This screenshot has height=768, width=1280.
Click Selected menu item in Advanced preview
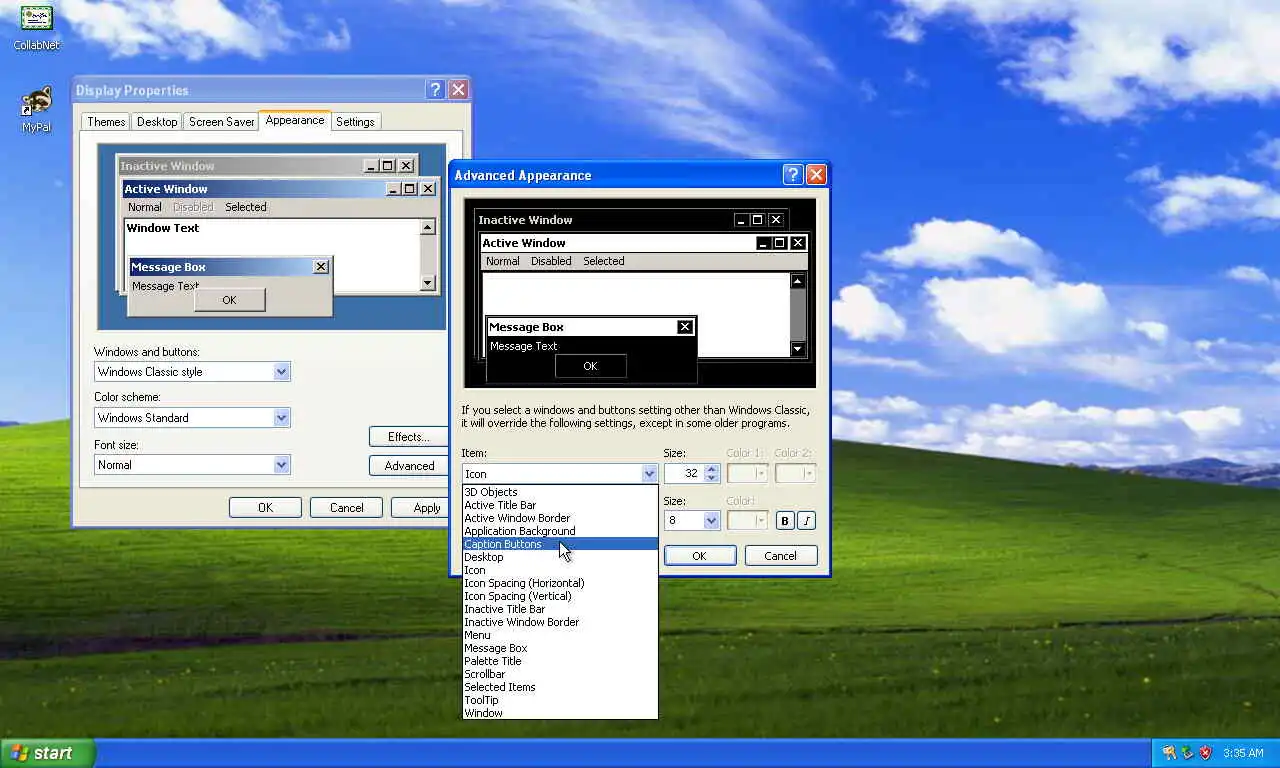[604, 261]
